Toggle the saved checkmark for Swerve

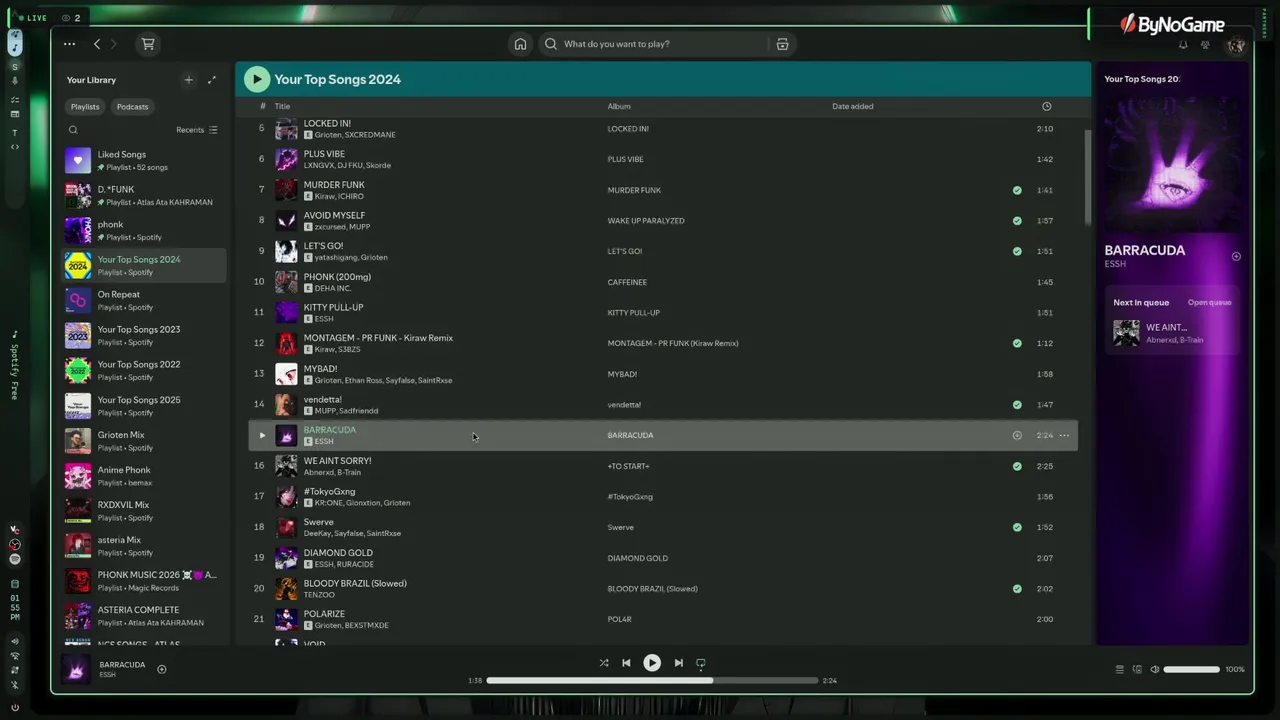[x=1017, y=527]
